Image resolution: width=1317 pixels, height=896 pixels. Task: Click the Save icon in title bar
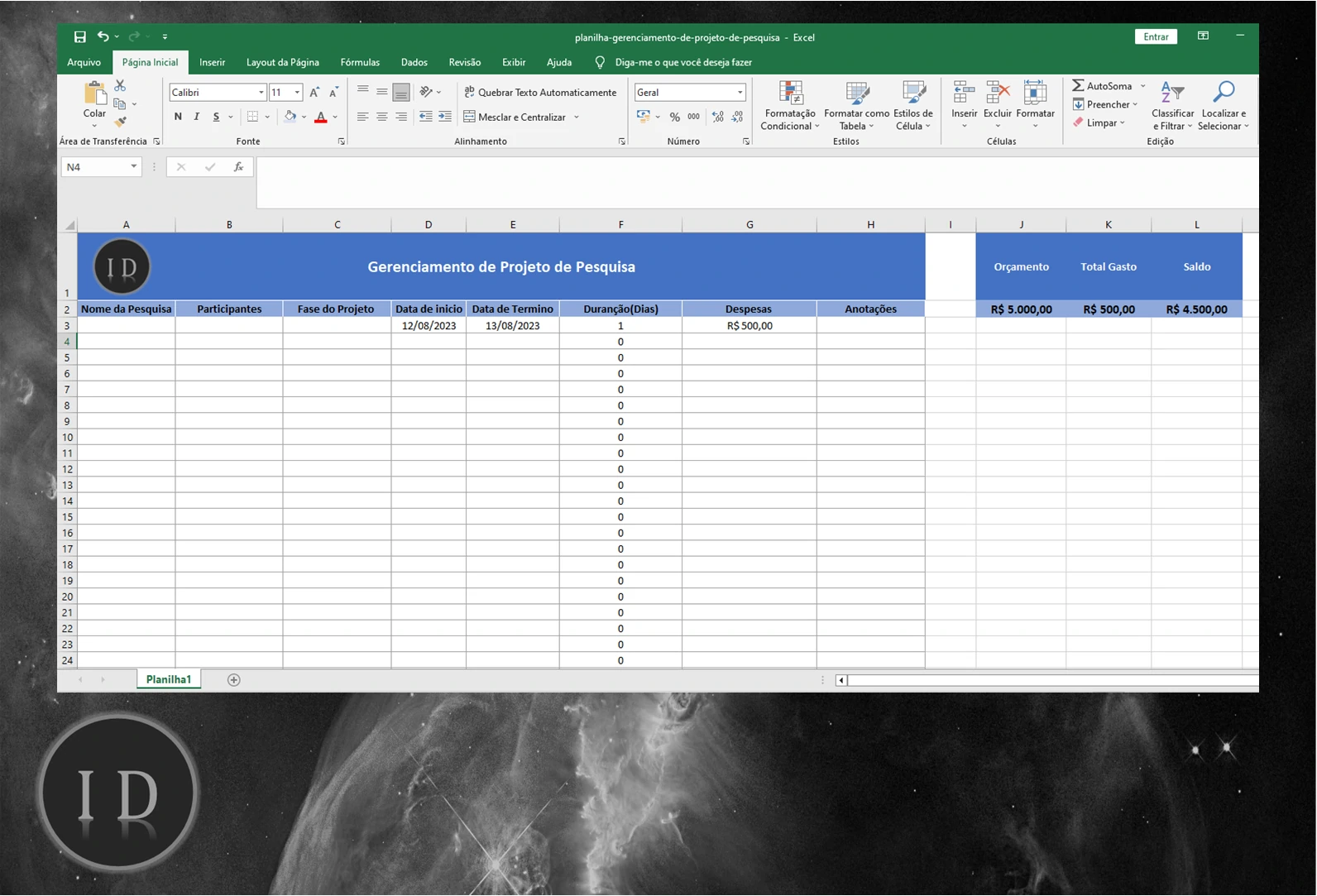point(79,36)
